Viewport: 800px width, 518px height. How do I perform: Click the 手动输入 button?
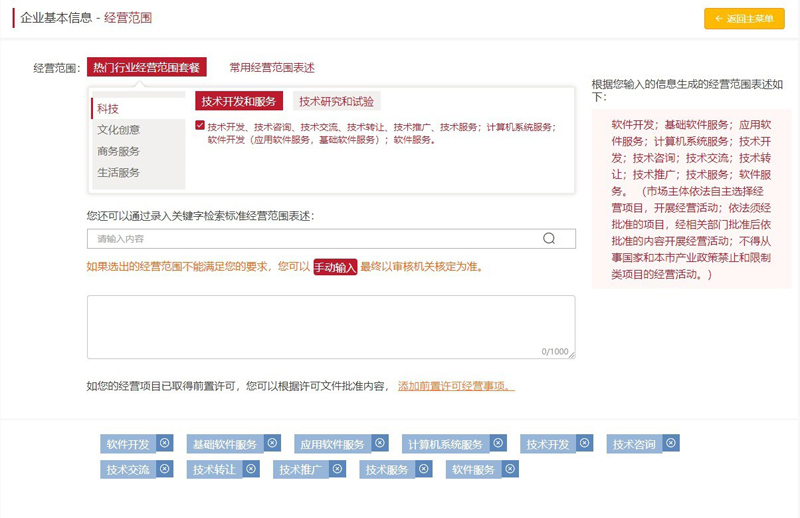coord(334,267)
